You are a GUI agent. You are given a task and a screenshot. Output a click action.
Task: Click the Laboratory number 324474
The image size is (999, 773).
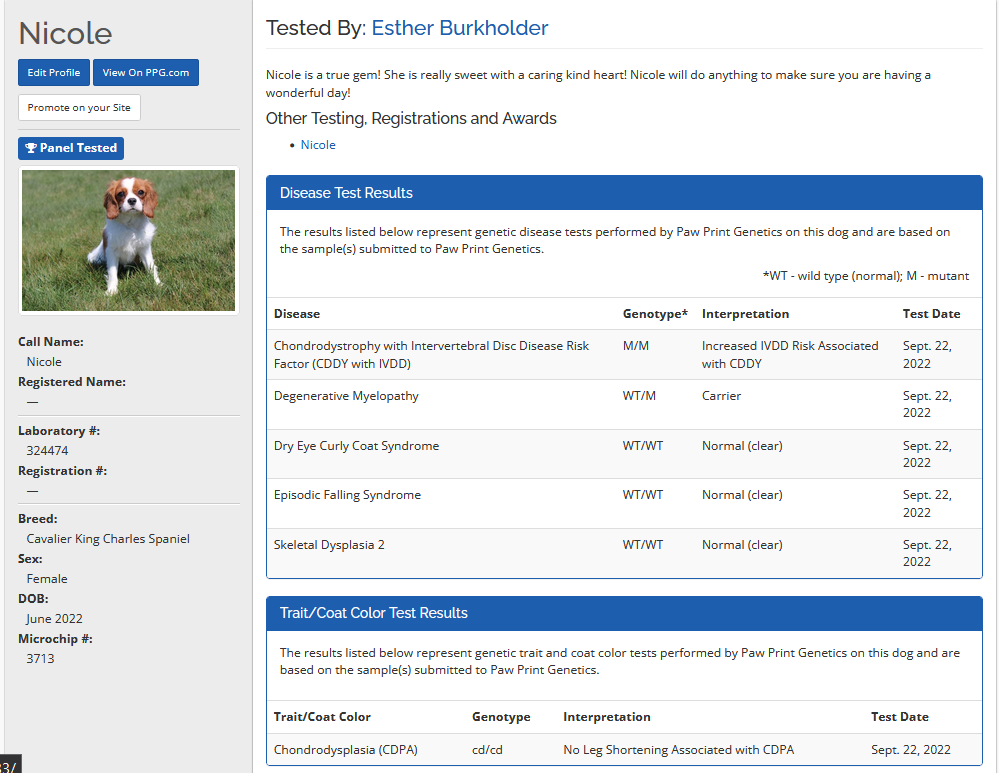pyautogui.click(x=47, y=451)
